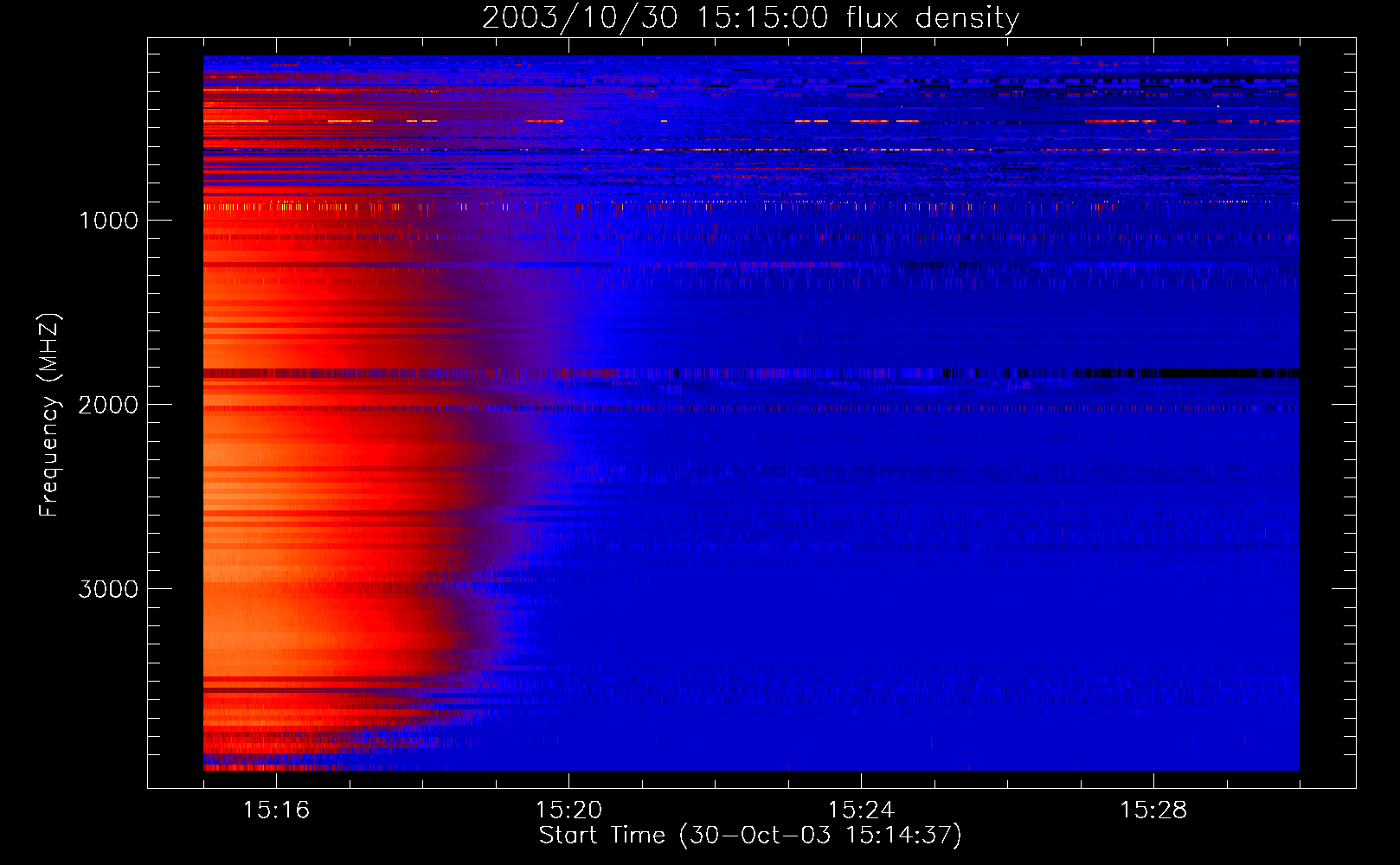Image resolution: width=1400 pixels, height=865 pixels.
Task: Click the "Start Time (30-Oct-03 15:14:37)" label
Action: coord(750,836)
